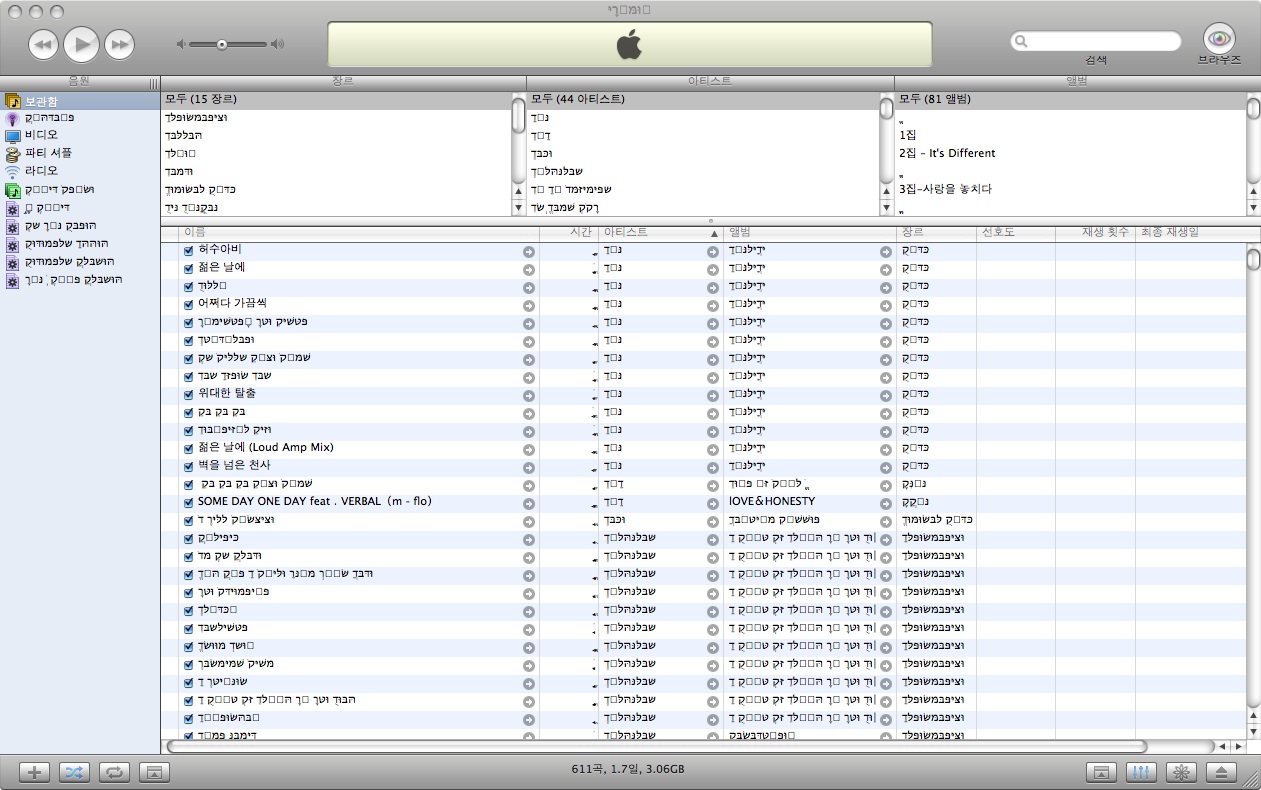
Task: Add a new playlist with the plus button
Action: pos(34,772)
